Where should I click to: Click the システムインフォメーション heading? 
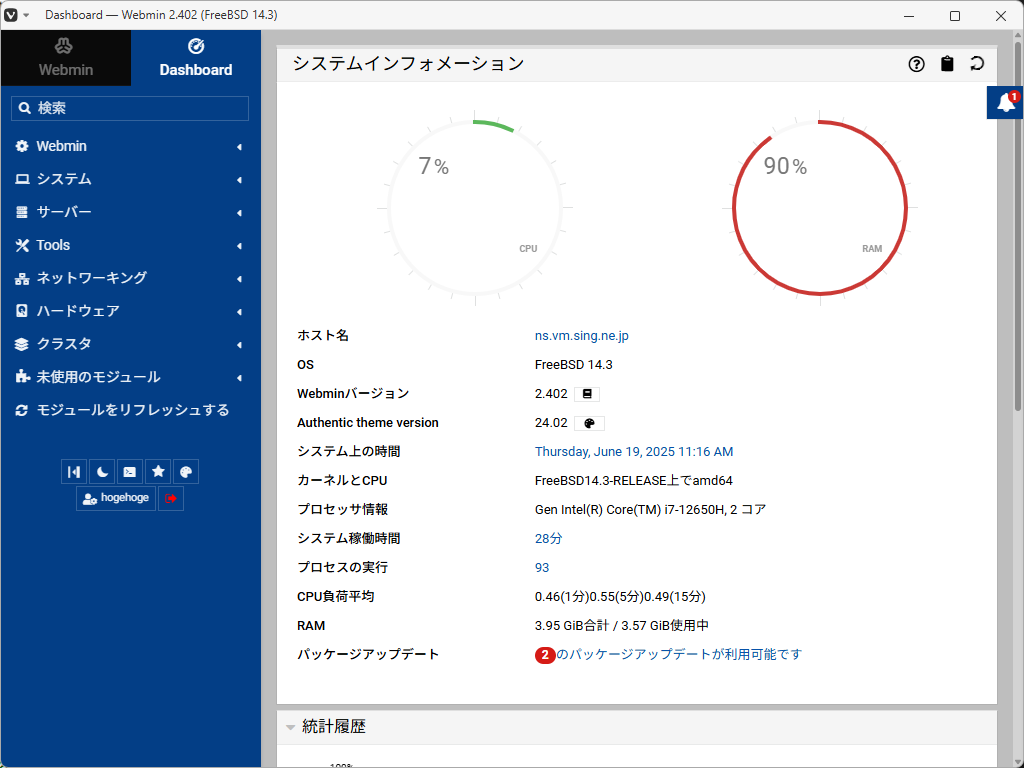point(408,63)
